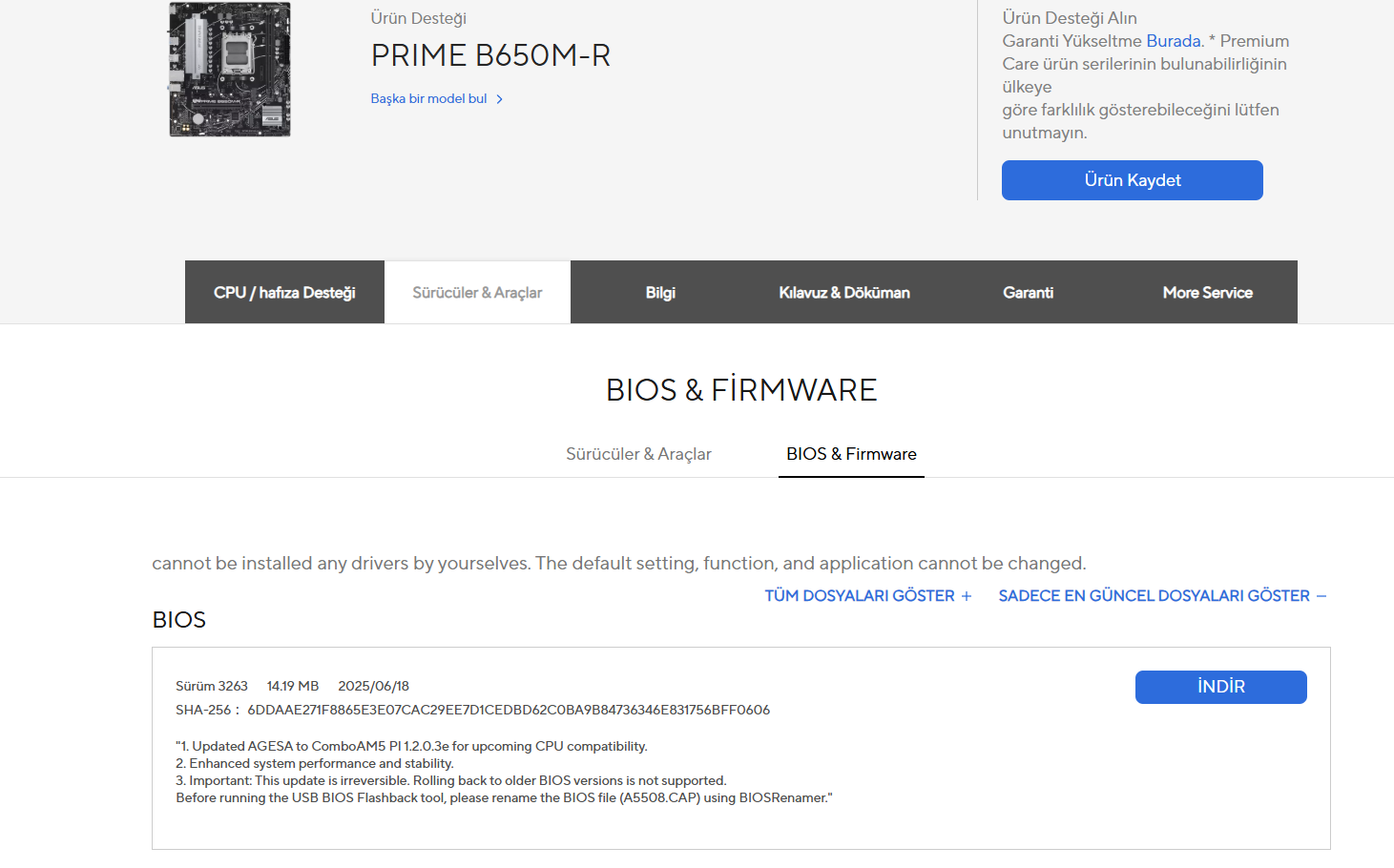Screen dimensions: 1394x868
Task: Follow the 'Burada' warranty upgrade link
Action: coord(1173,41)
